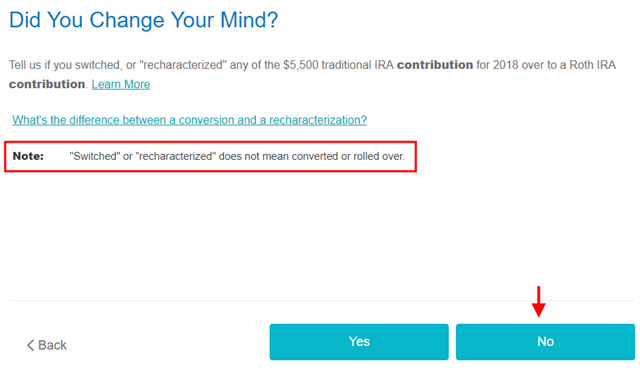Click the bold contribution word after traditional IRA
Image resolution: width=640 pixels, height=368 pixels.
click(435, 65)
